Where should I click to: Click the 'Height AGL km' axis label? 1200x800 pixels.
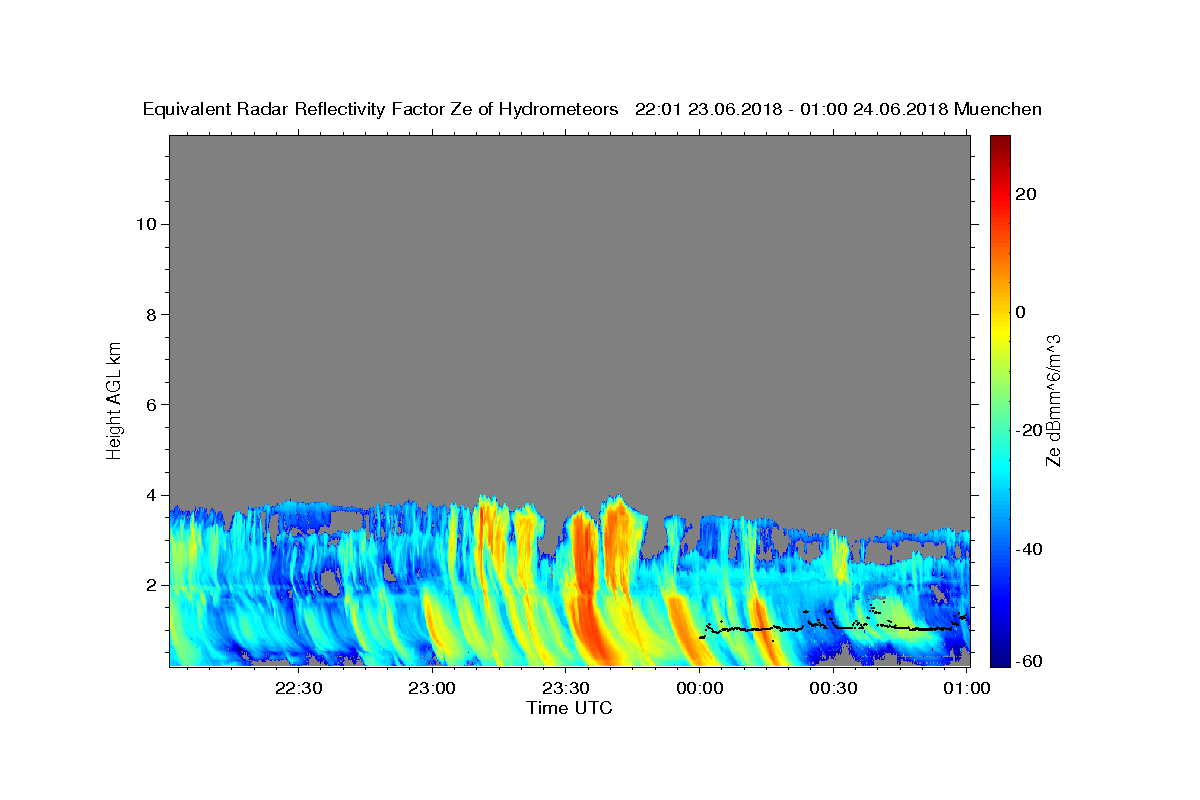coord(115,399)
